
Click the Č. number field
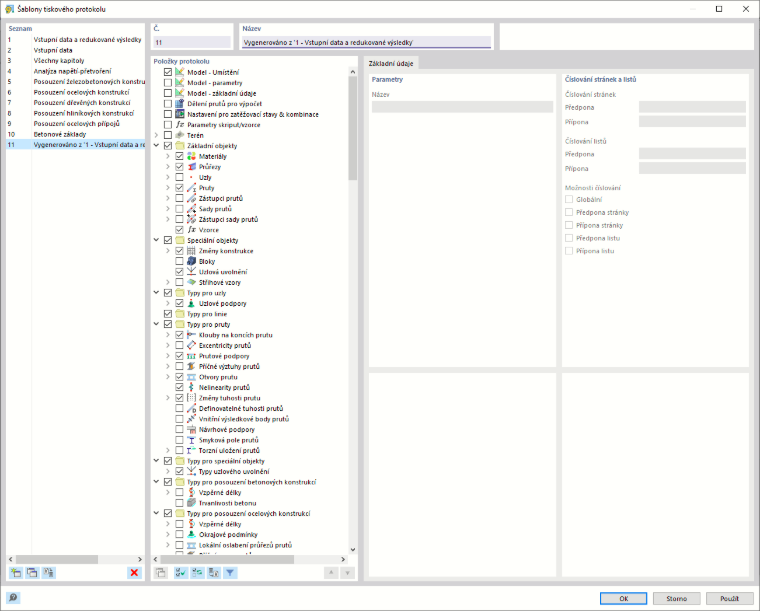[192, 42]
